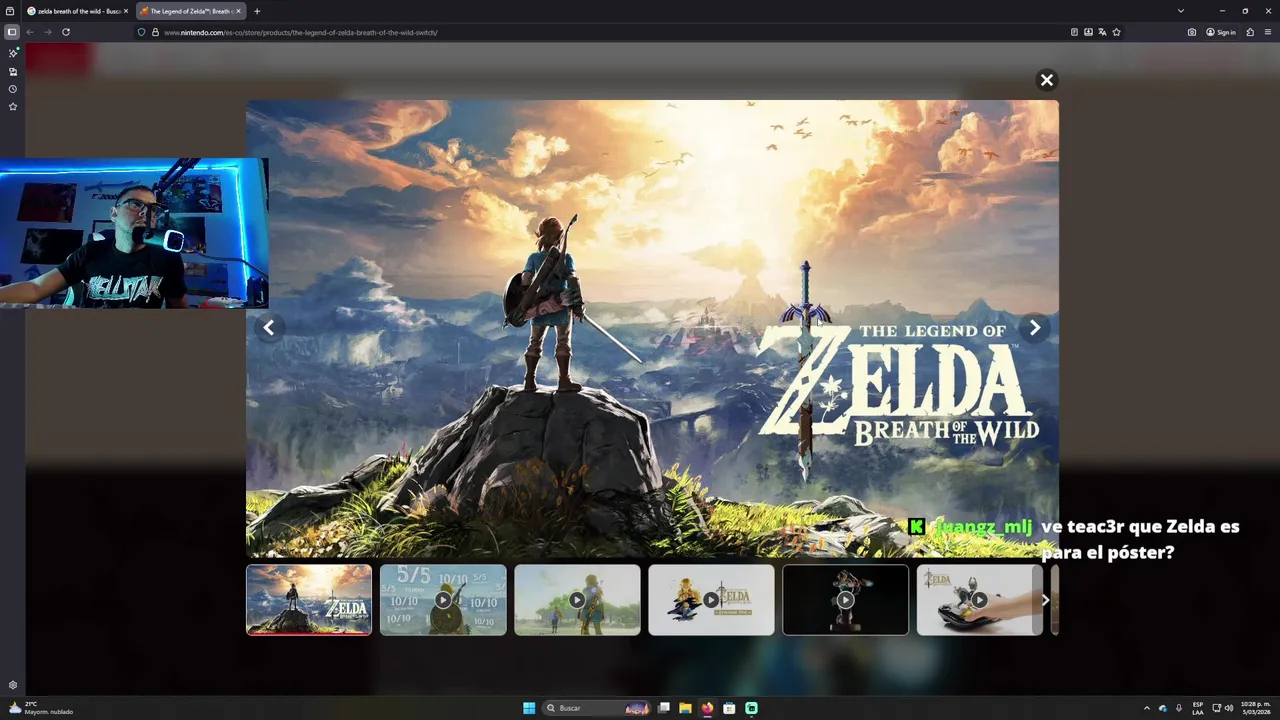The width and height of the screenshot is (1280, 720).
Task: Toggle the browser sidebar panel
Action: 12,32
